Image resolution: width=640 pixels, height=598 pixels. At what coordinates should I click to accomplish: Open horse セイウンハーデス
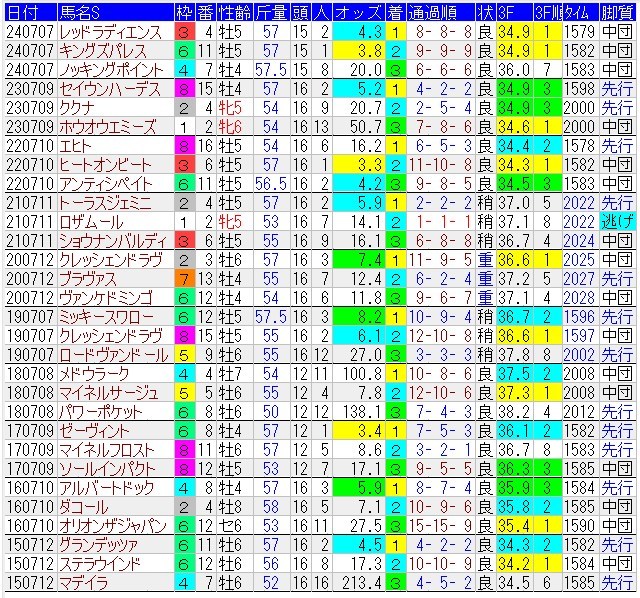(110, 89)
